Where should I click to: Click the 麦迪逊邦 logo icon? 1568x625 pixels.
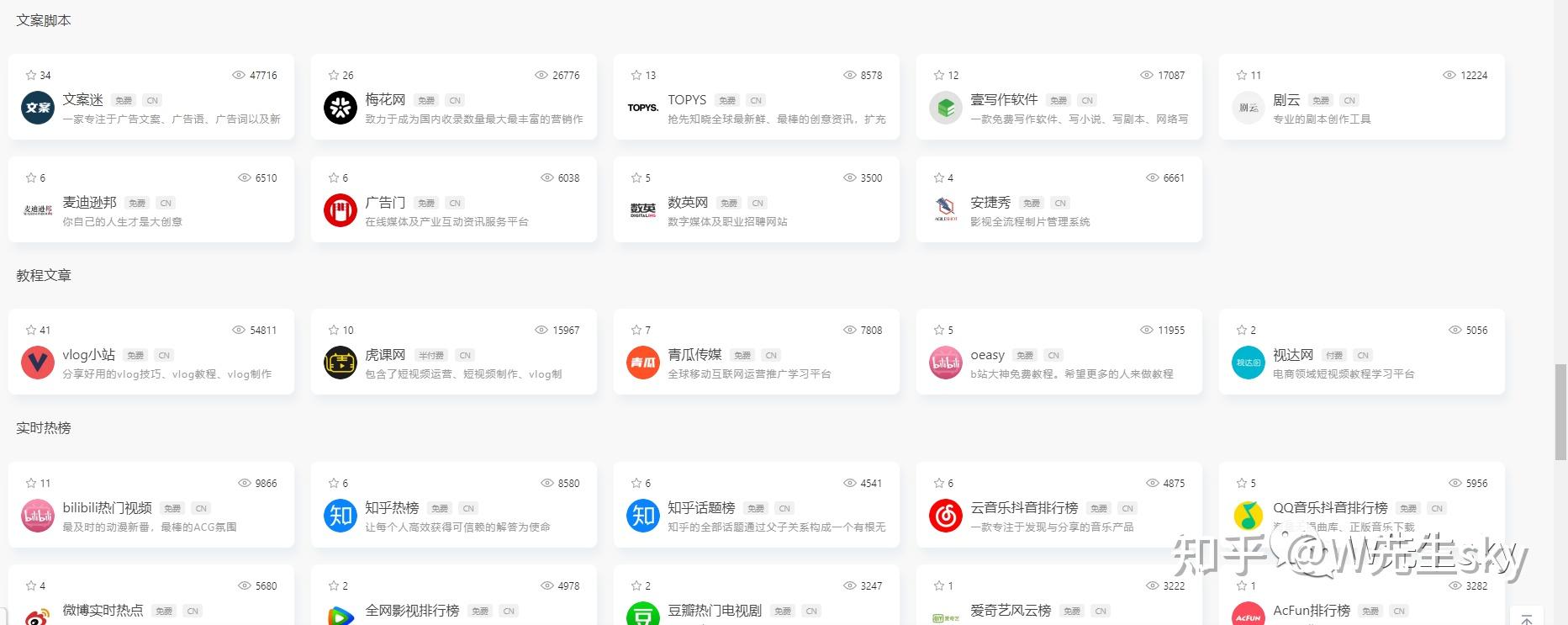pos(38,210)
